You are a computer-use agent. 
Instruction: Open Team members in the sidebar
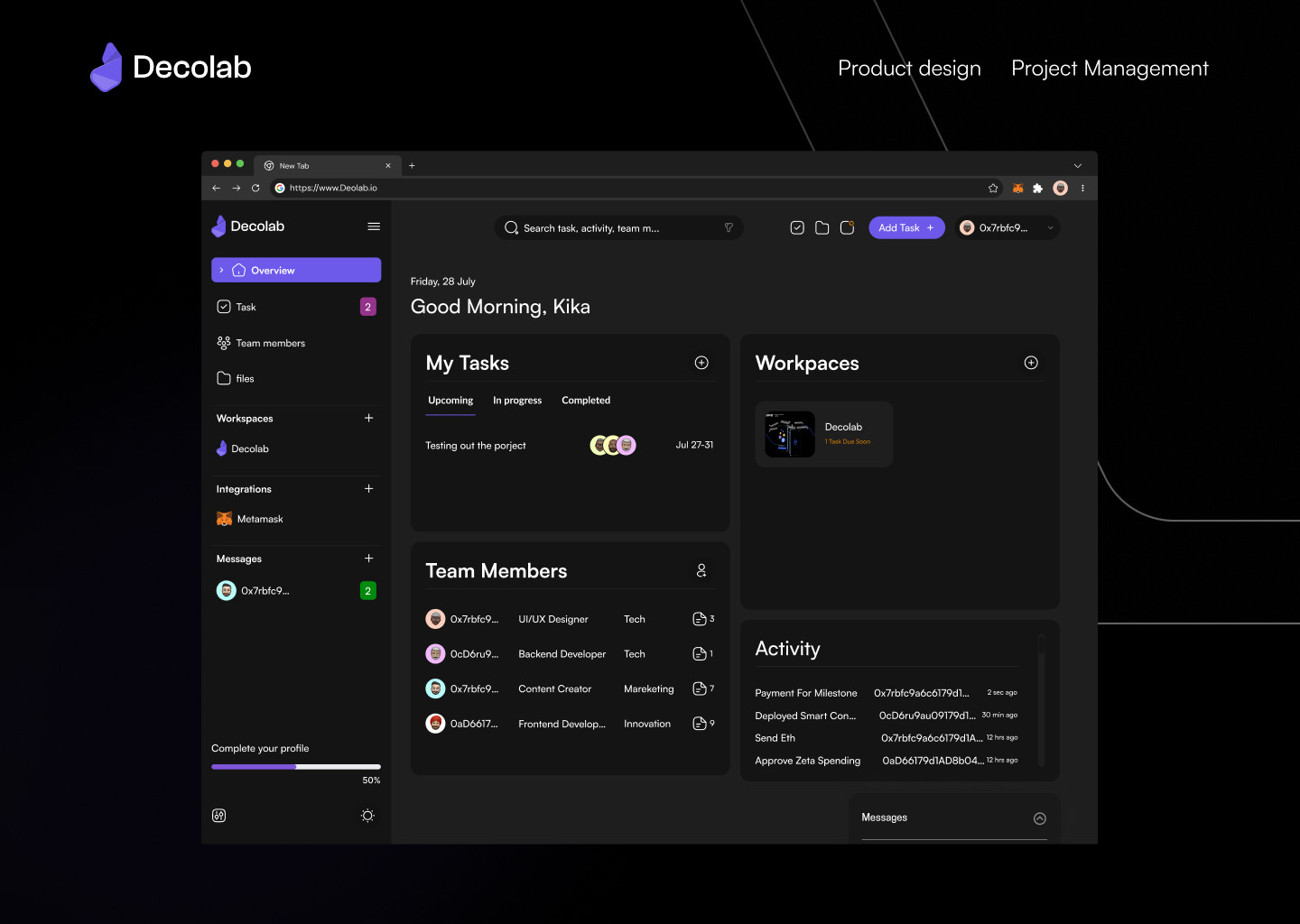pos(270,343)
